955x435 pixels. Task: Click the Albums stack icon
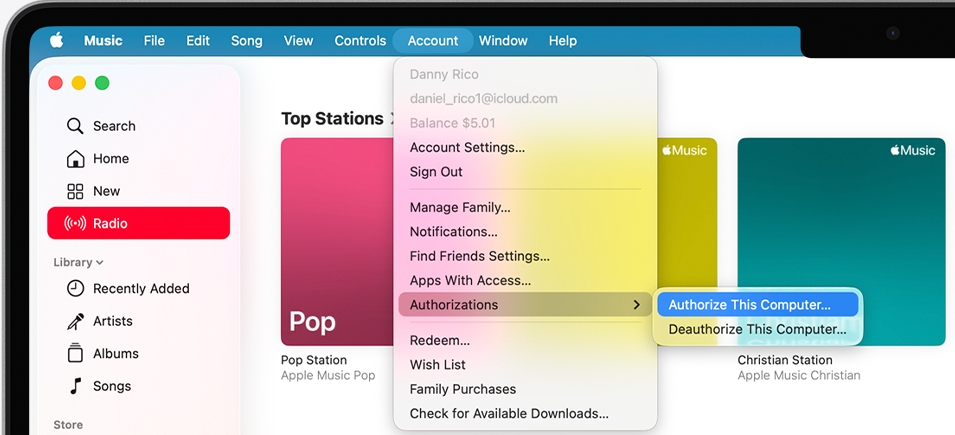(75, 353)
